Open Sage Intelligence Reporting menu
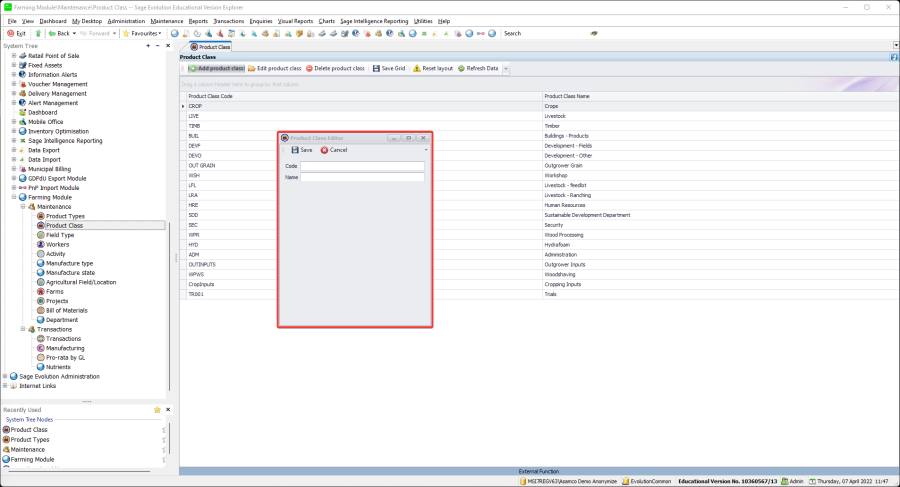 coord(374,20)
